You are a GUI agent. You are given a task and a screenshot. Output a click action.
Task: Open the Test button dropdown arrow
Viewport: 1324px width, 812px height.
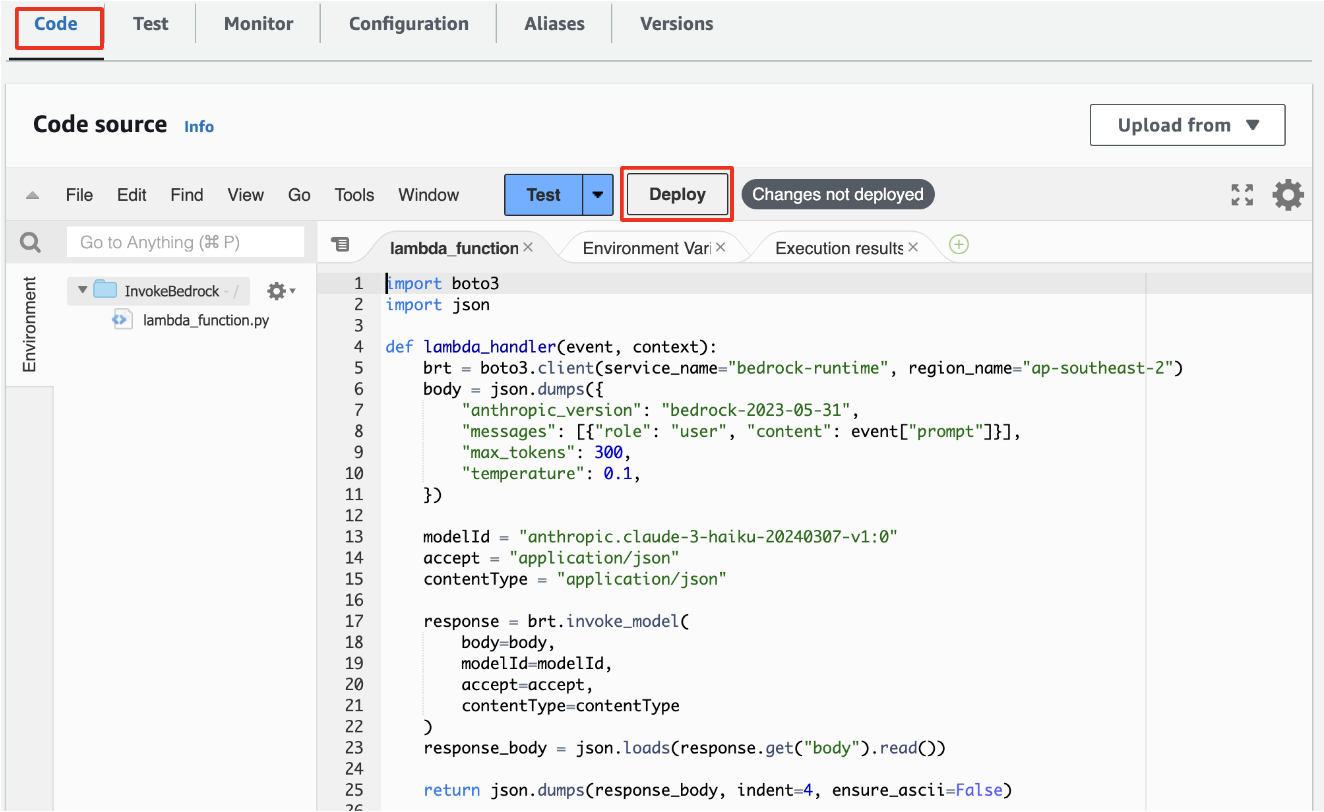pos(596,194)
